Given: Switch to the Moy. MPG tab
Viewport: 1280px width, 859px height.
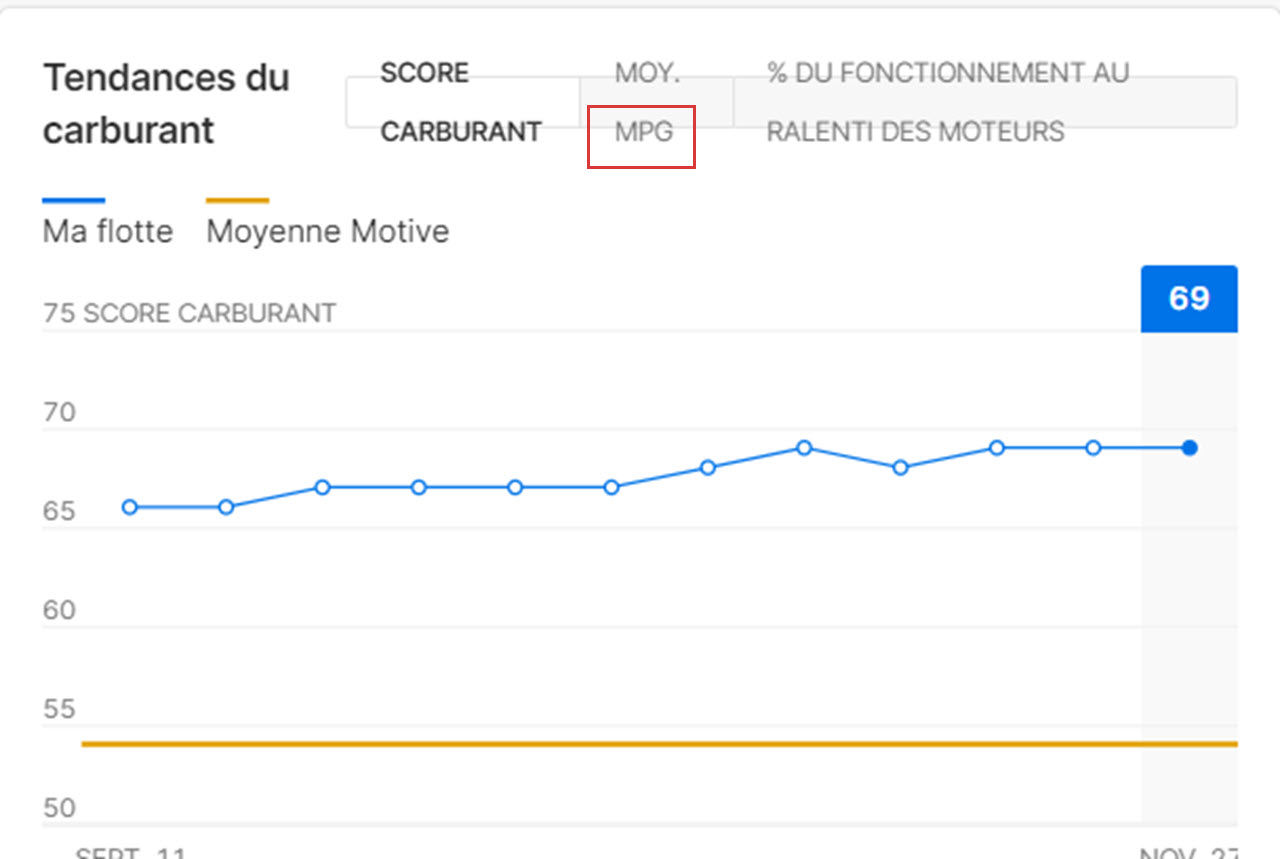Looking at the screenshot, I should (656, 102).
